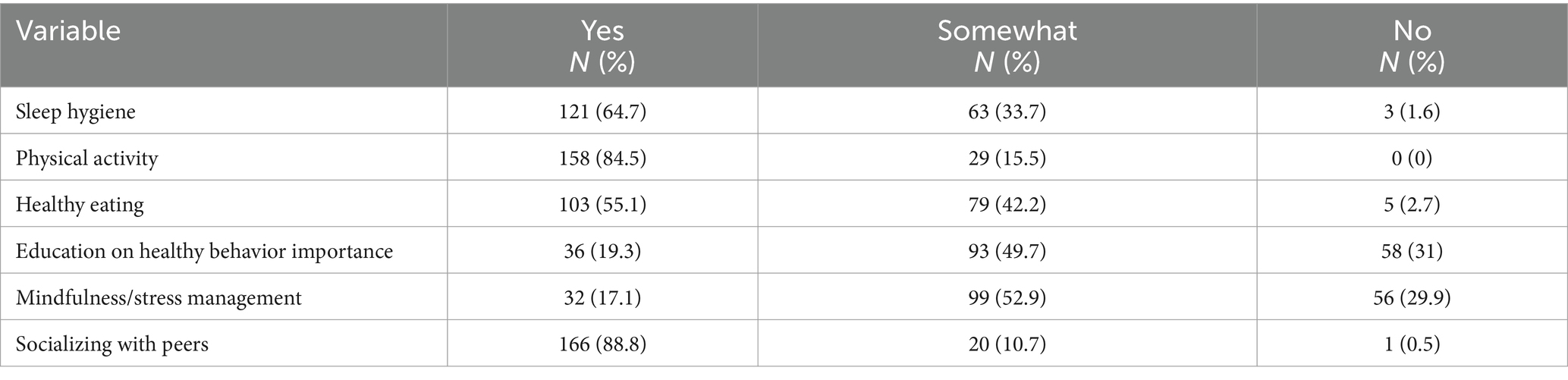Click the 121 (64.7) cell
The width and height of the screenshot is (1568, 380).
coord(602,112)
